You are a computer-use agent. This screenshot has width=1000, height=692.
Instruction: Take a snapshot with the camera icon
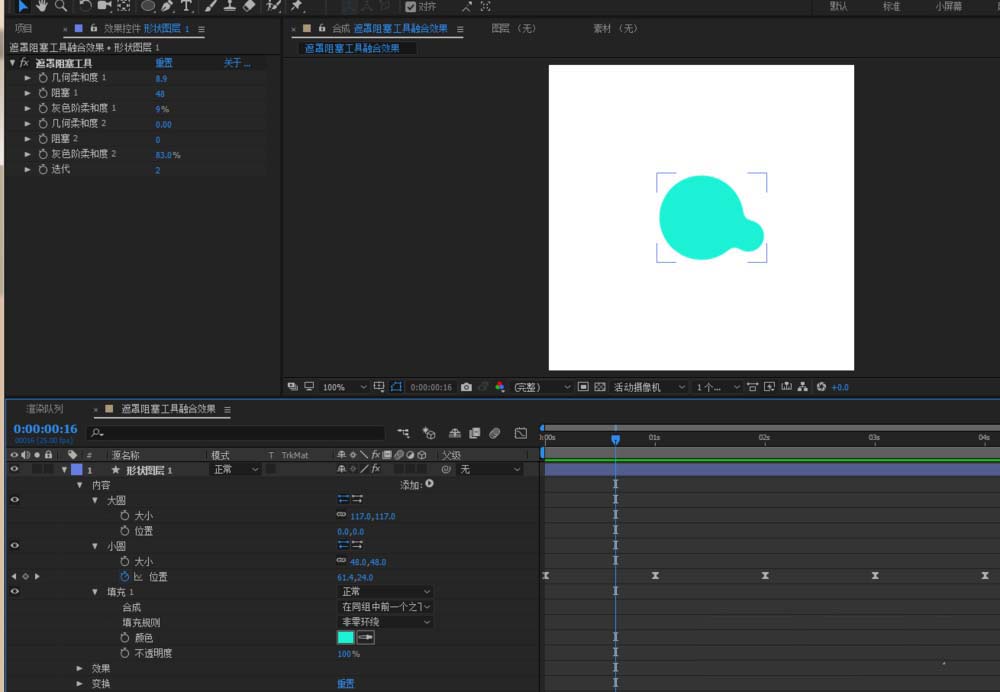[x=466, y=387]
